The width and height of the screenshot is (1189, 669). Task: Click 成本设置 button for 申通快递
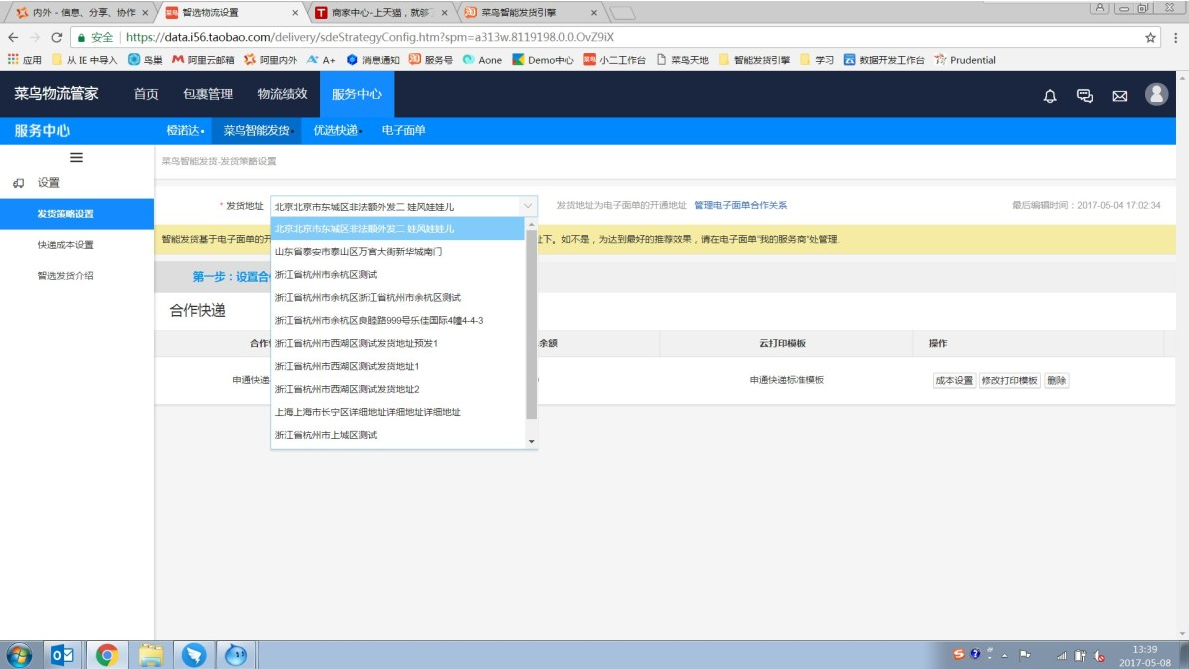coord(953,380)
